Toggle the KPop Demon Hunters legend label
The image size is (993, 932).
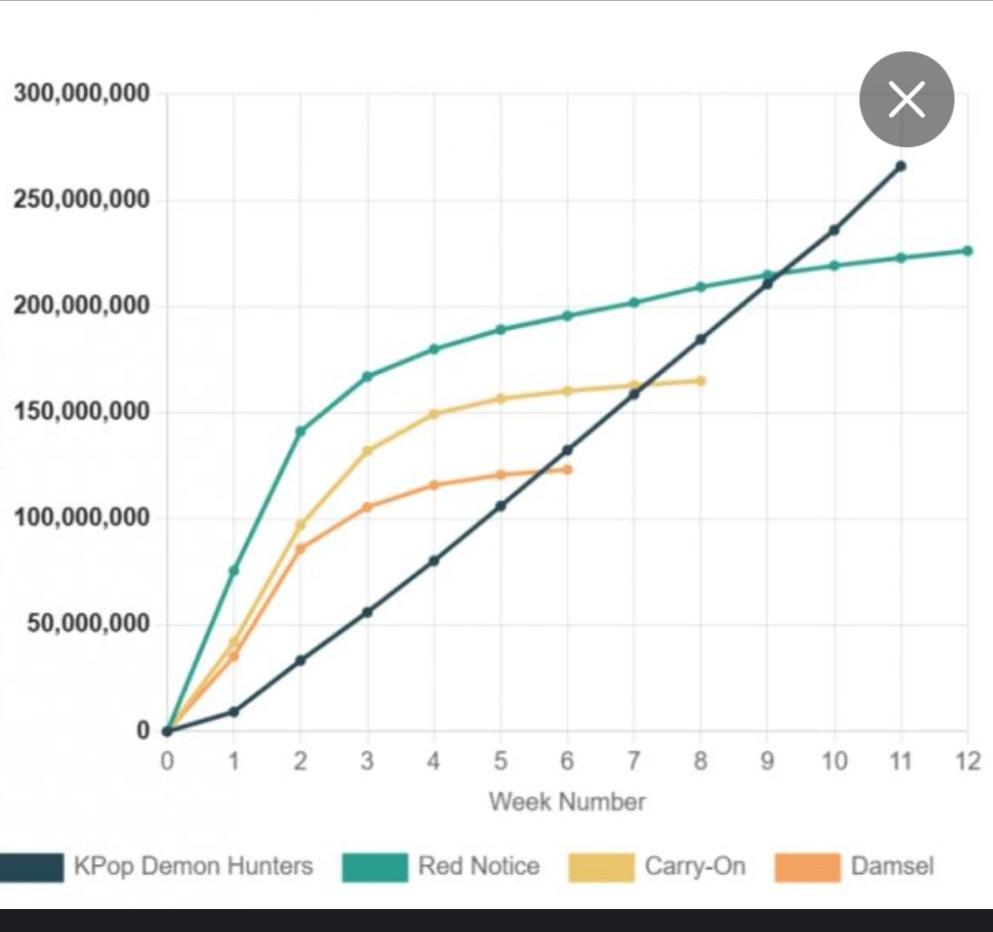point(193,866)
